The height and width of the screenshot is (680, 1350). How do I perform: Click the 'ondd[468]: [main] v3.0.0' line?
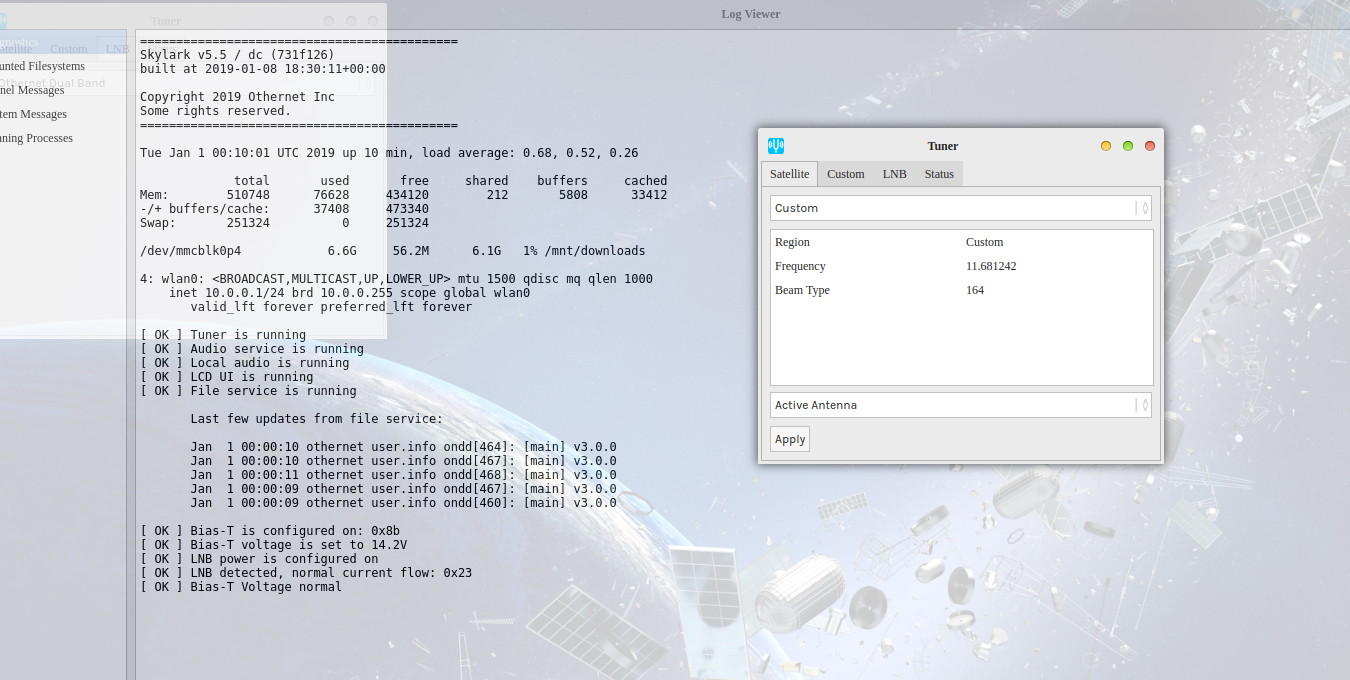point(404,475)
